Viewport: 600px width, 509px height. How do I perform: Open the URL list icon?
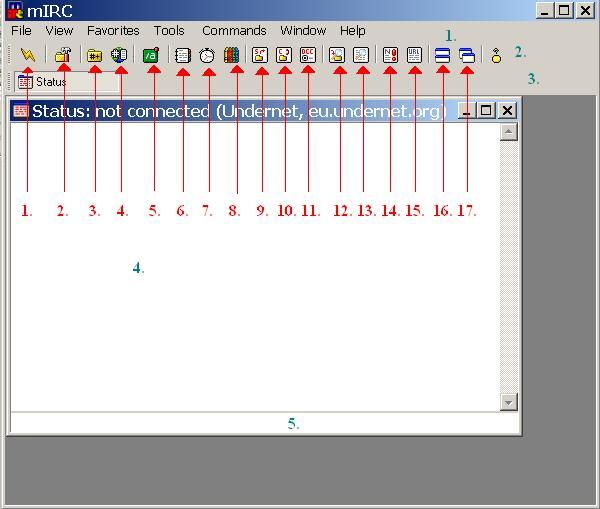point(414,56)
